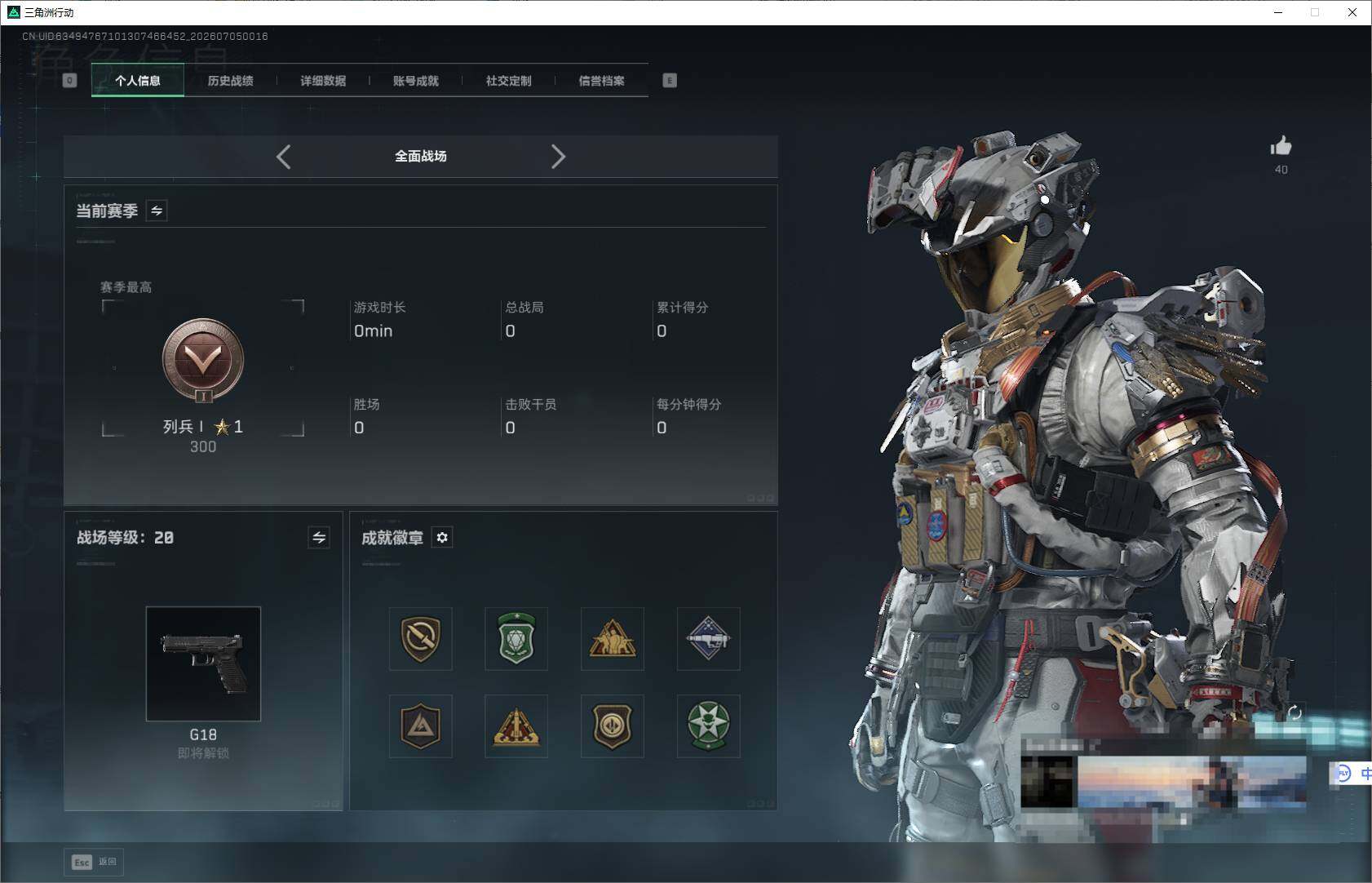Select the diamond launcher achievement badge
The width and height of the screenshot is (1372, 883).
pyautogui.click(x=709, y=638)
